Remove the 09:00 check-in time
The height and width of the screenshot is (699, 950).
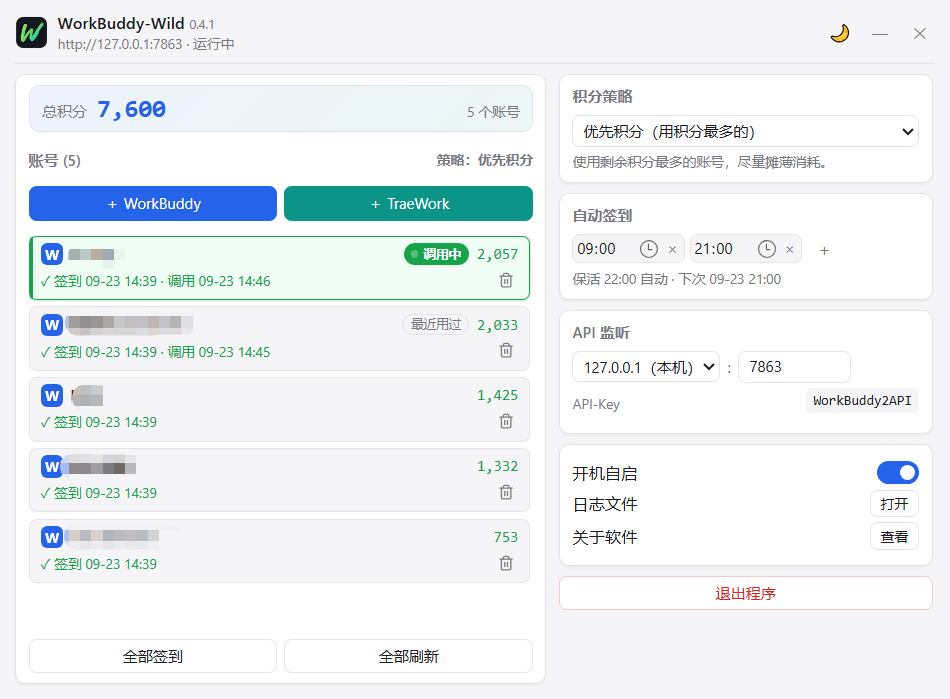(x=673, y=250)
